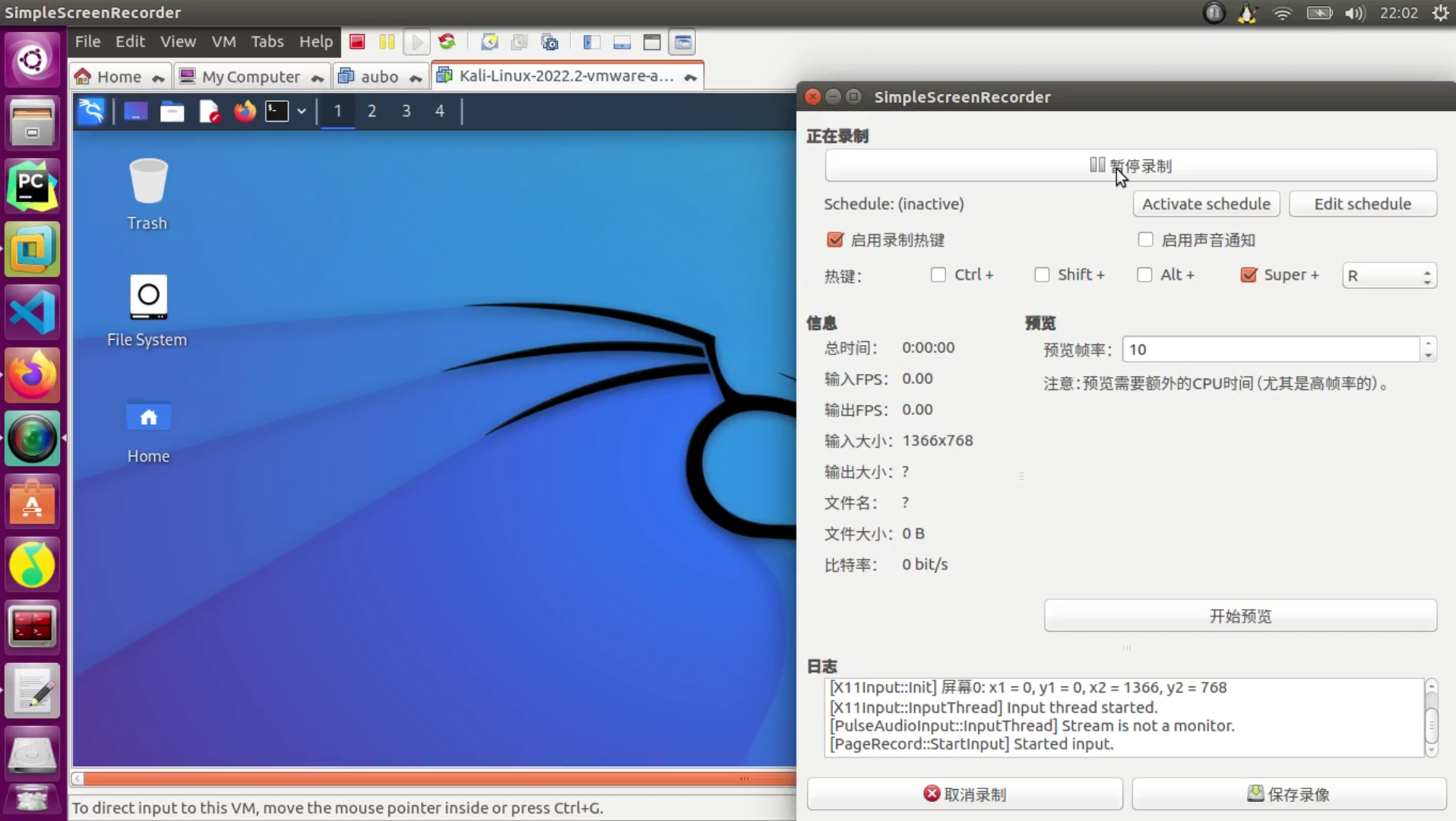Click the Kali panel show desktop icon

pyautogui.click(x=136, y=111)
